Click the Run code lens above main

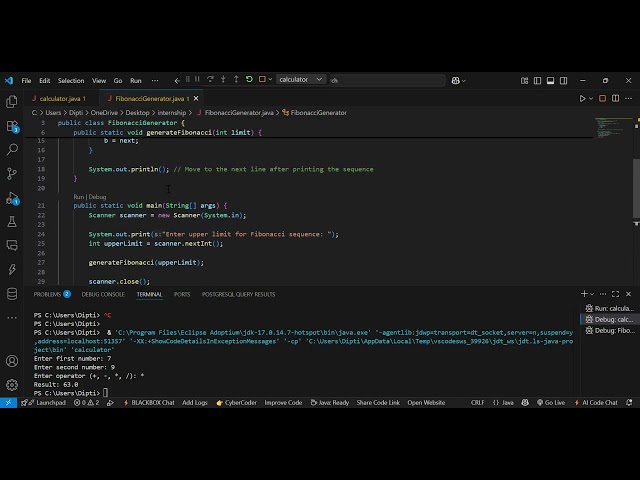point(79,197)
